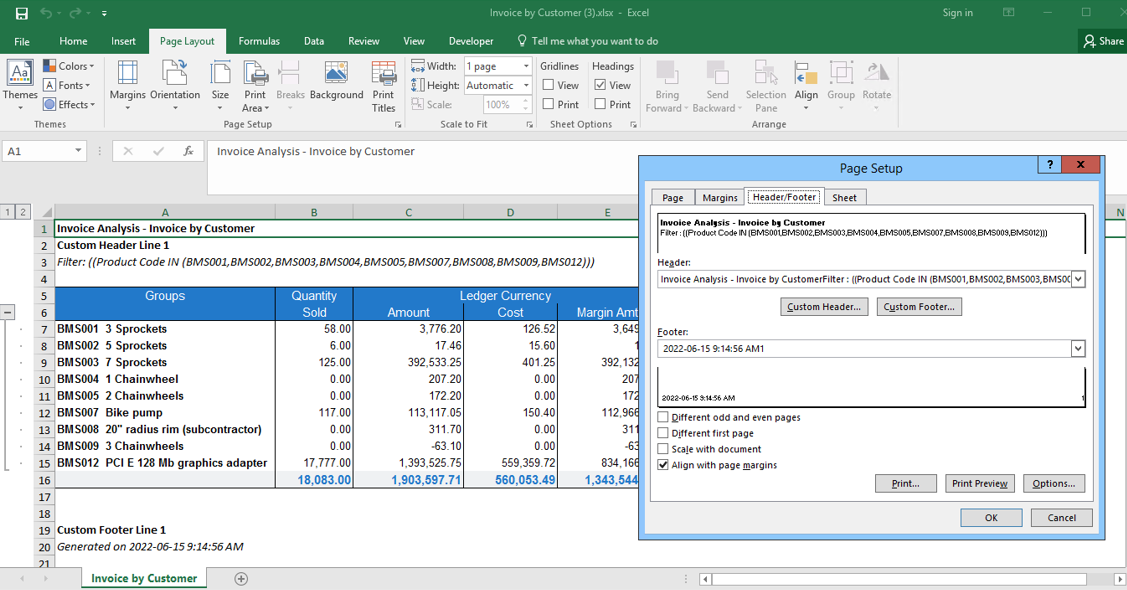1127x590 pixels.
Task: Open the Print Titles settings
Action: (x=383, y=82)
